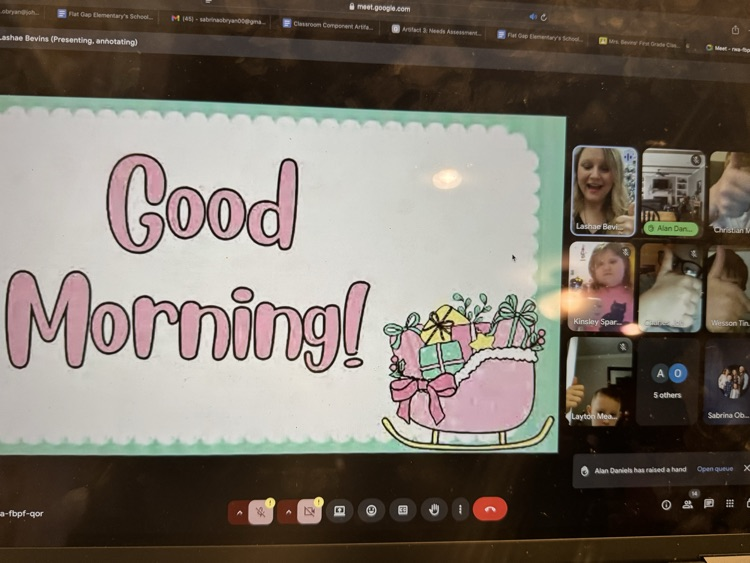Switch to the Gmail browser tab
Image resolution: width=750 pixels, height=563 pixels.
point(219,18)
